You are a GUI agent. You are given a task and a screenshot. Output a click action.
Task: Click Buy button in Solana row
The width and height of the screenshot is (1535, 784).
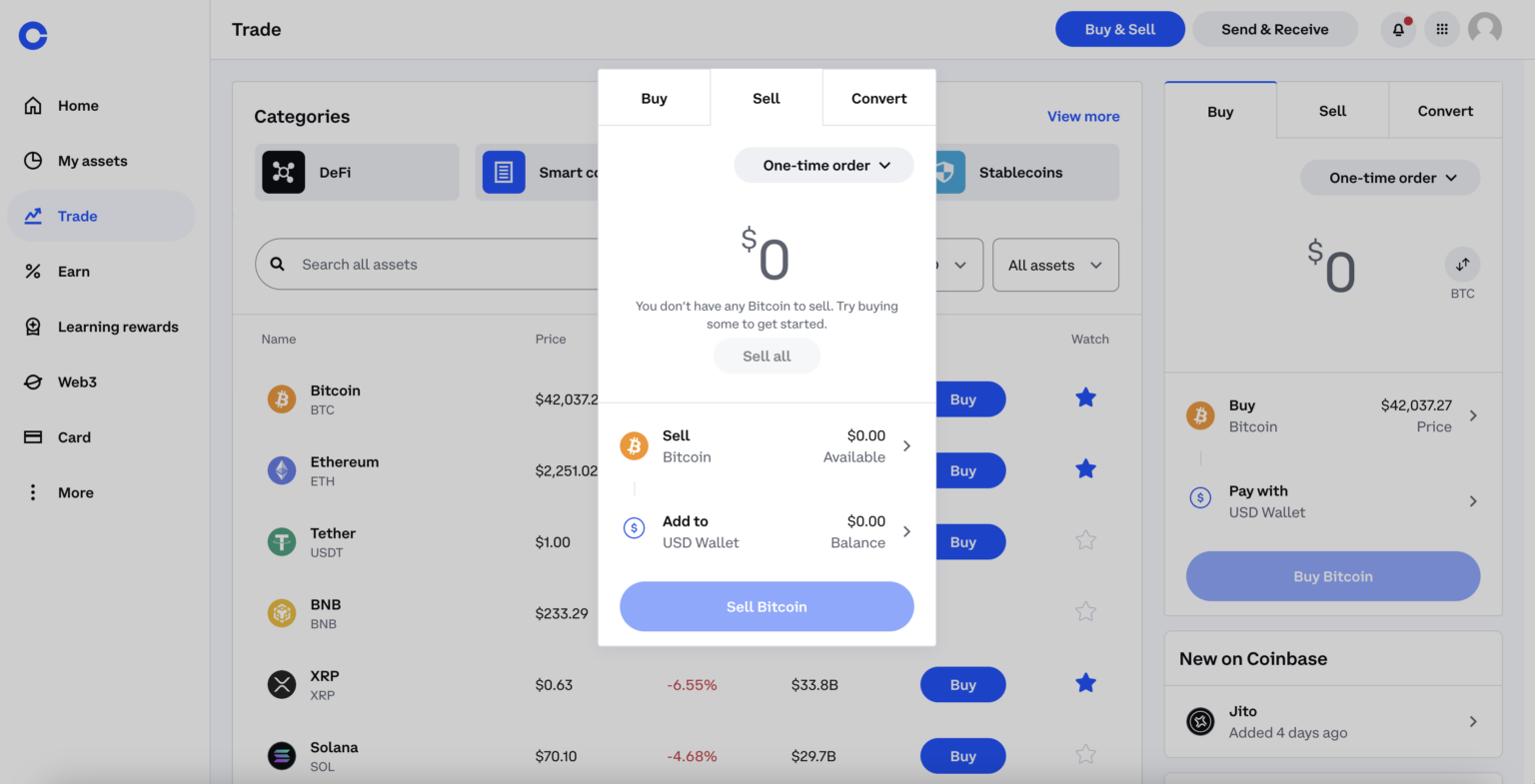click(962, 756)
